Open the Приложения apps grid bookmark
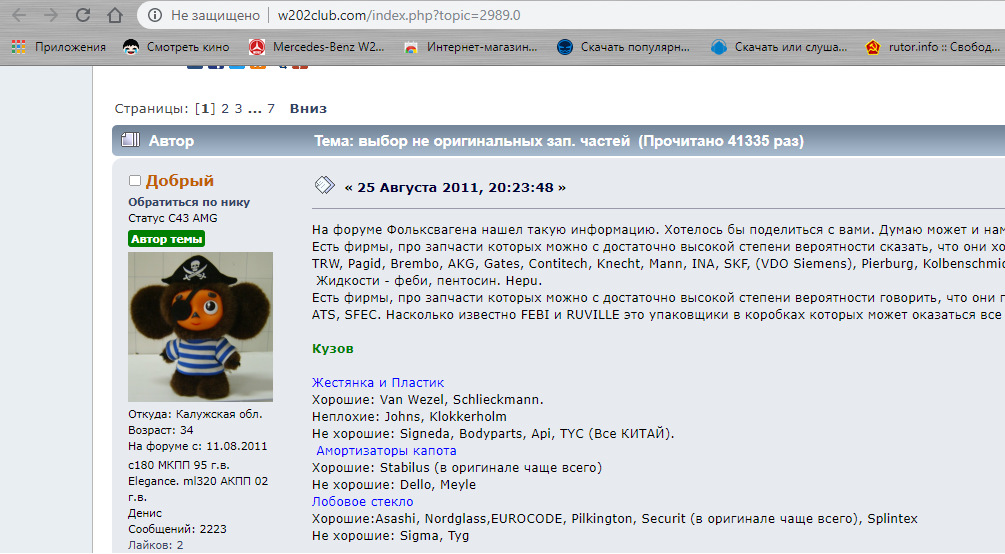 coord(58,47)
